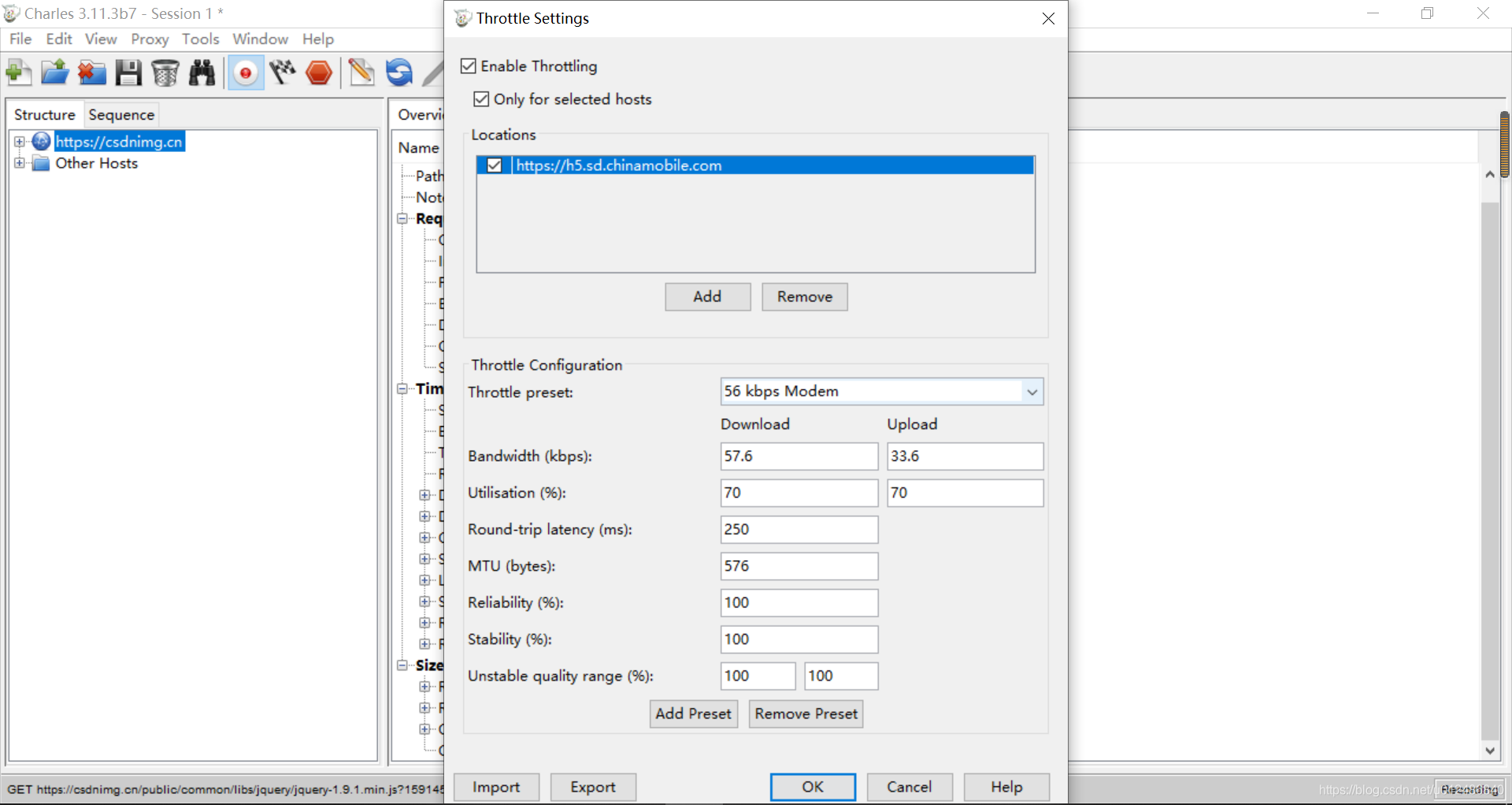Toggle the red Record button in toolbar

(x=246, y=73)
